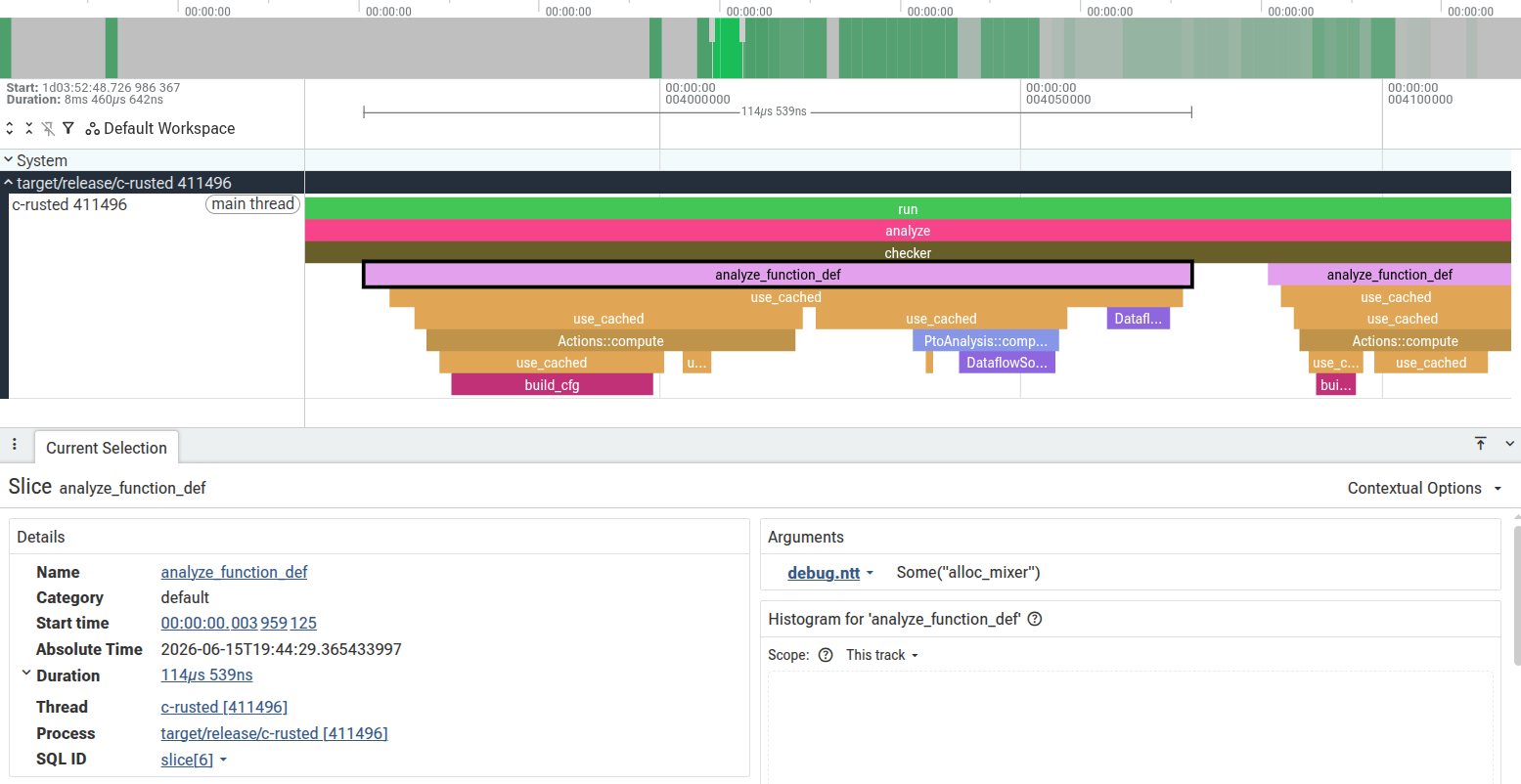The width and height of the screenshot is (1521, 784).
Task: Click the Scope help question-mark icon
Action: 826,655
